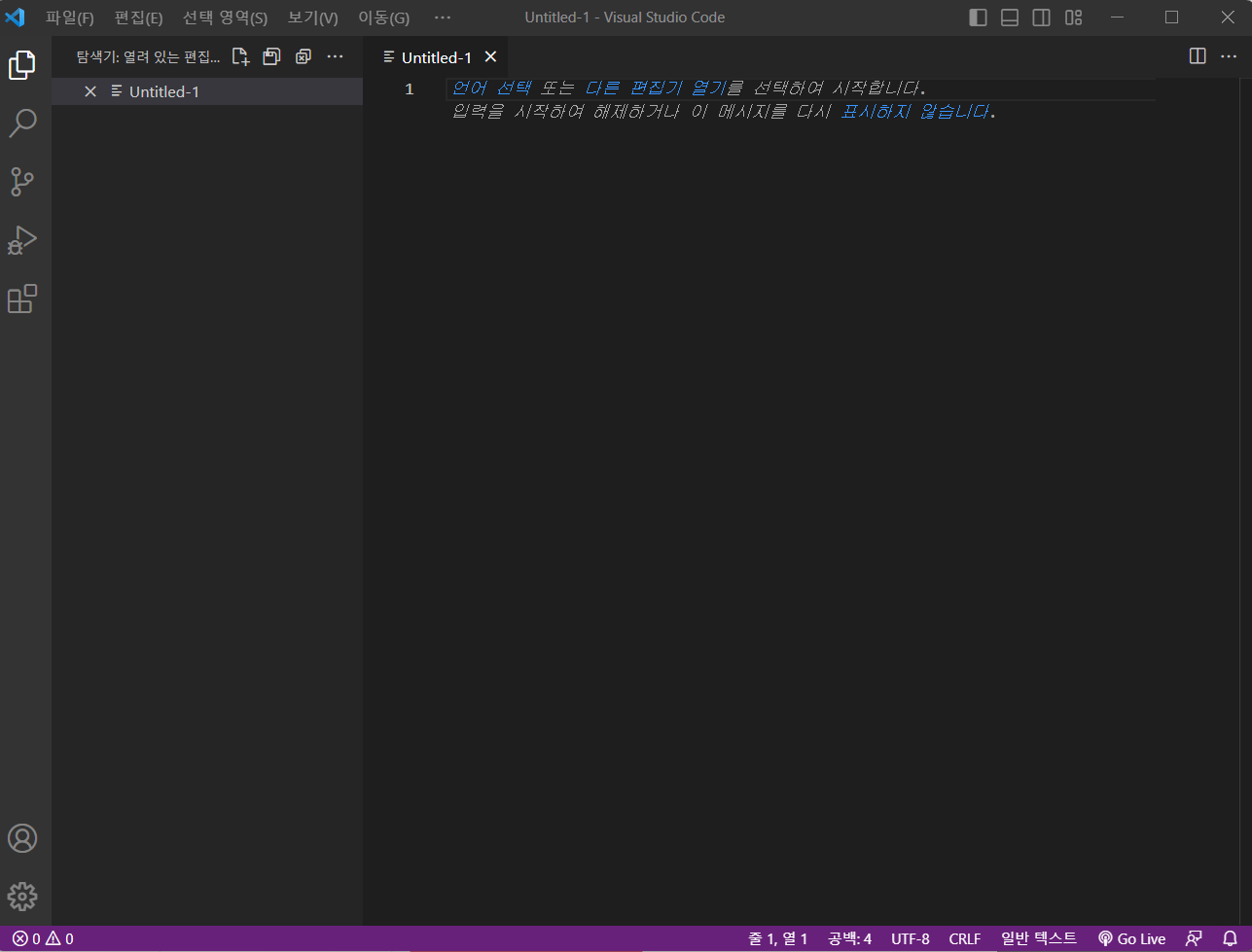Close all editors from explorer header

coord(304,57)
